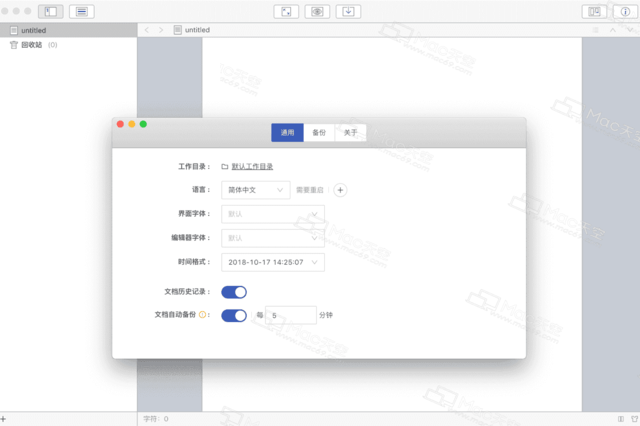The width and height of the screenshot is (640, 426).
Task: Close the preferences window with red button
Action: pyautogui.click(x=120, y=124)
